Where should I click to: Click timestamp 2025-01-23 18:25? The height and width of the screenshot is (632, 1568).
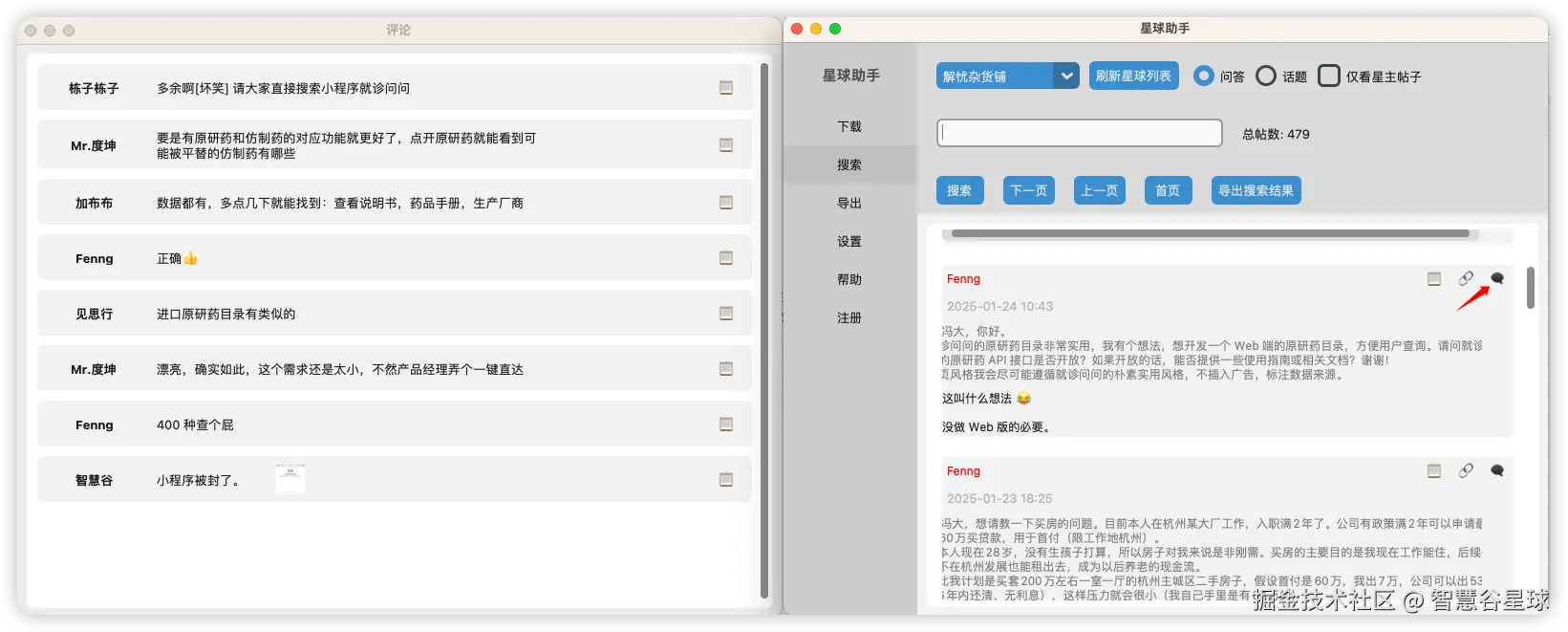[x=999, y=498]
